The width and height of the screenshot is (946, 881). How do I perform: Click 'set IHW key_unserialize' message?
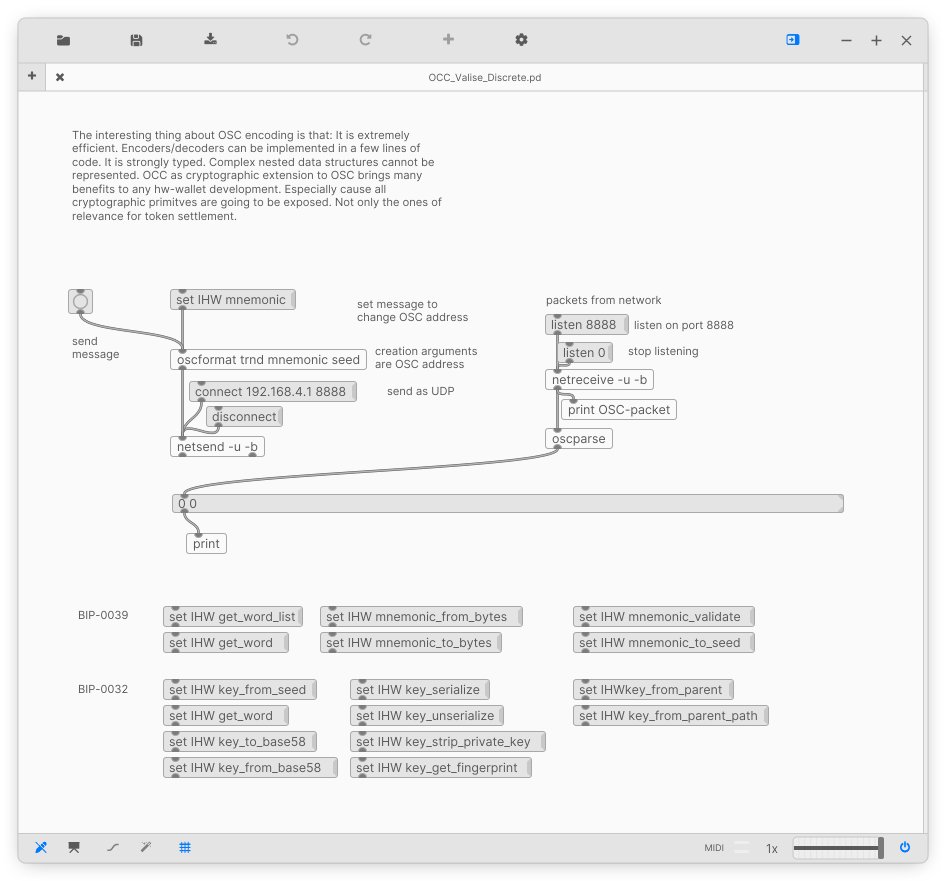(x=427, y=716)
